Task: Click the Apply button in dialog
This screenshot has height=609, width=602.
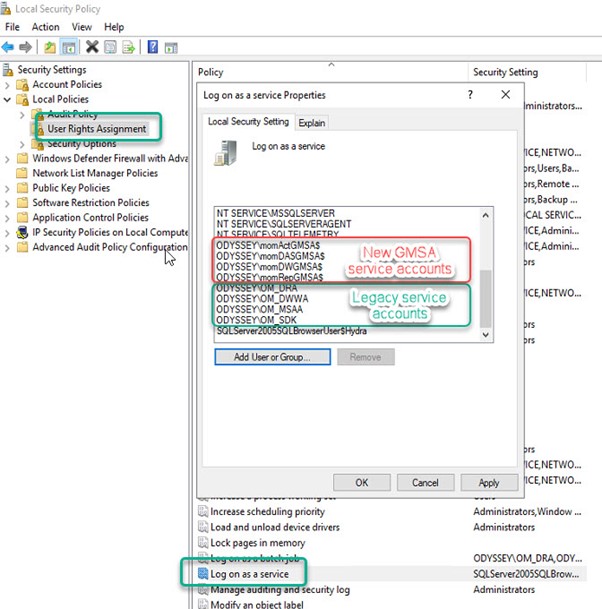Action: tap(488, 482)
